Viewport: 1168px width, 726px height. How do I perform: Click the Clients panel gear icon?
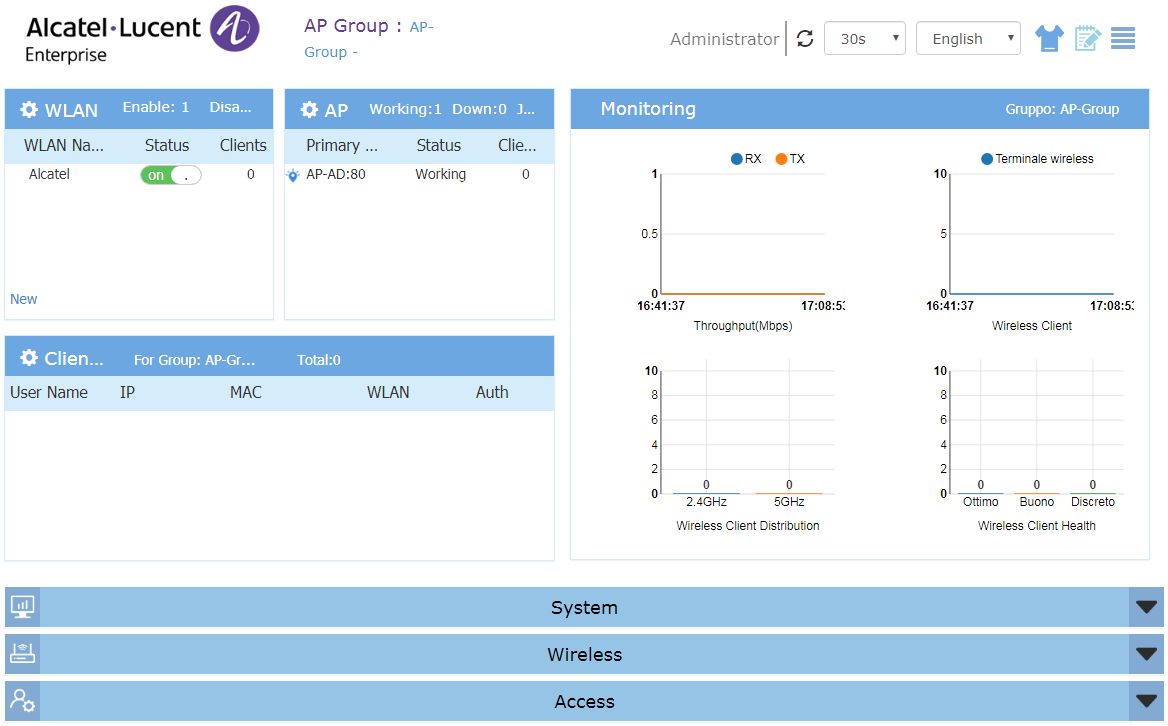[x=29, y=358]
